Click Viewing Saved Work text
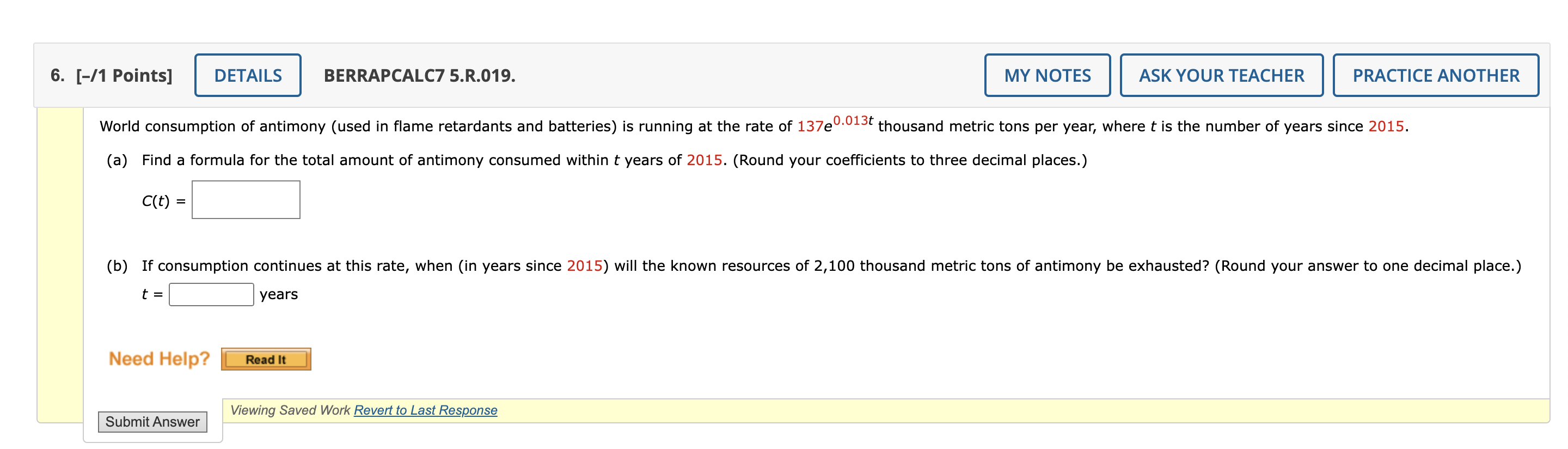 click(290, 409)
